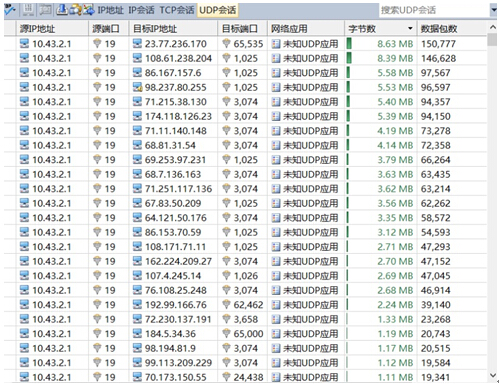Switch to the IP地址 tab

[x=110, y=10]
